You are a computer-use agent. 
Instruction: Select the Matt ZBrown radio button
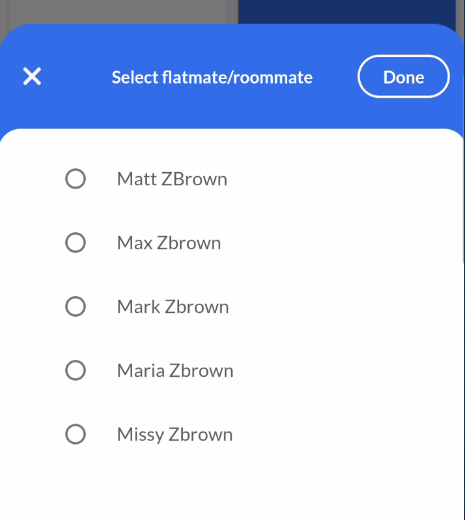(75, 179)
